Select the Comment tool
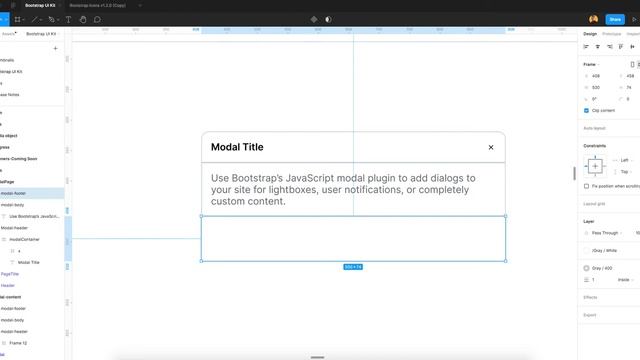 click(97, 19)
